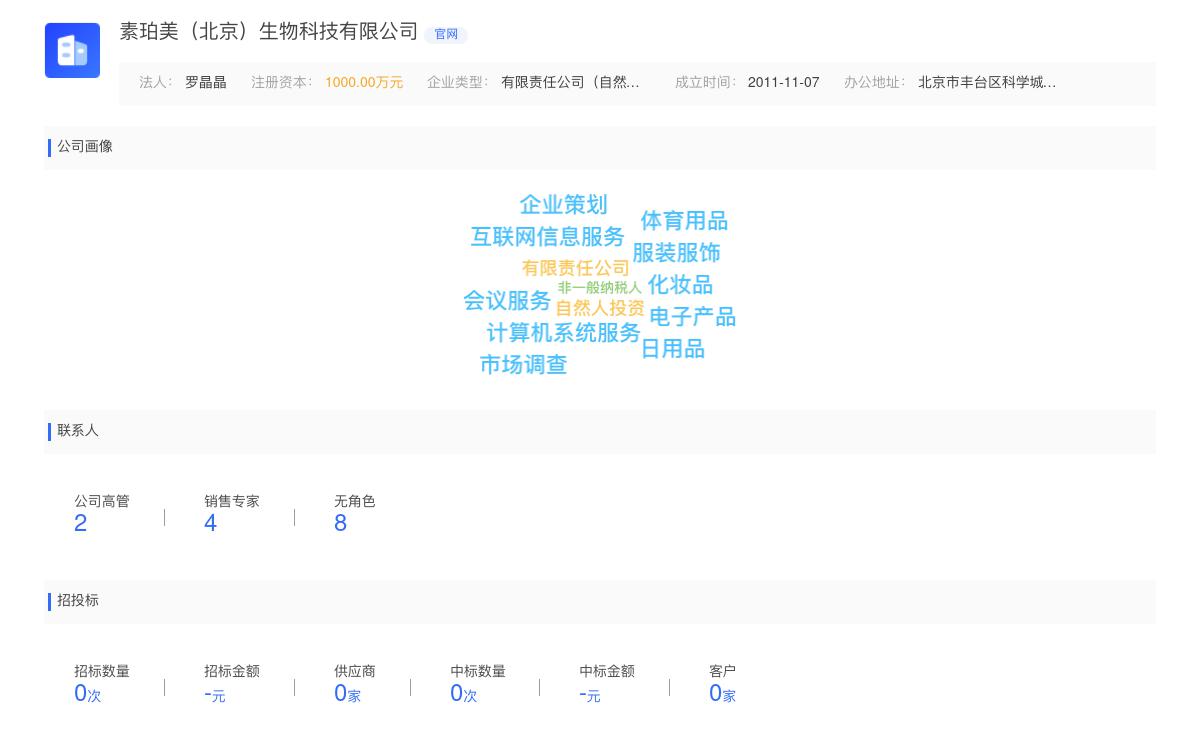Select word cloud tag 体育用品
The image size is (1200, 752).
point(684,221)
